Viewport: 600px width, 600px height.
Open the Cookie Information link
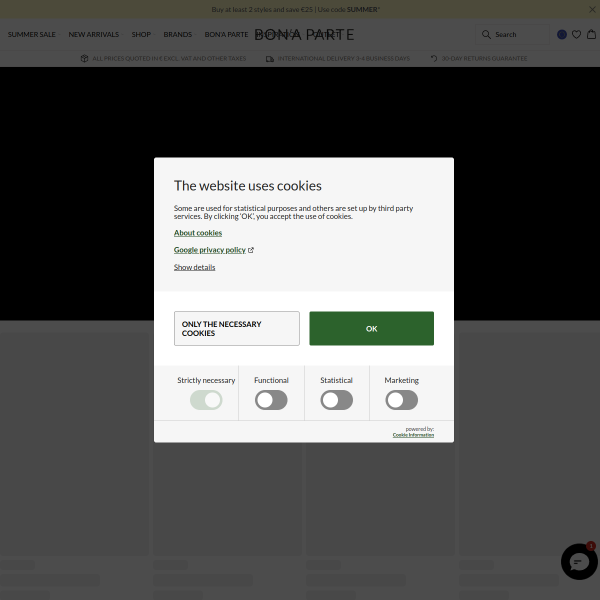pyautogui.click(x=413, y=435)
